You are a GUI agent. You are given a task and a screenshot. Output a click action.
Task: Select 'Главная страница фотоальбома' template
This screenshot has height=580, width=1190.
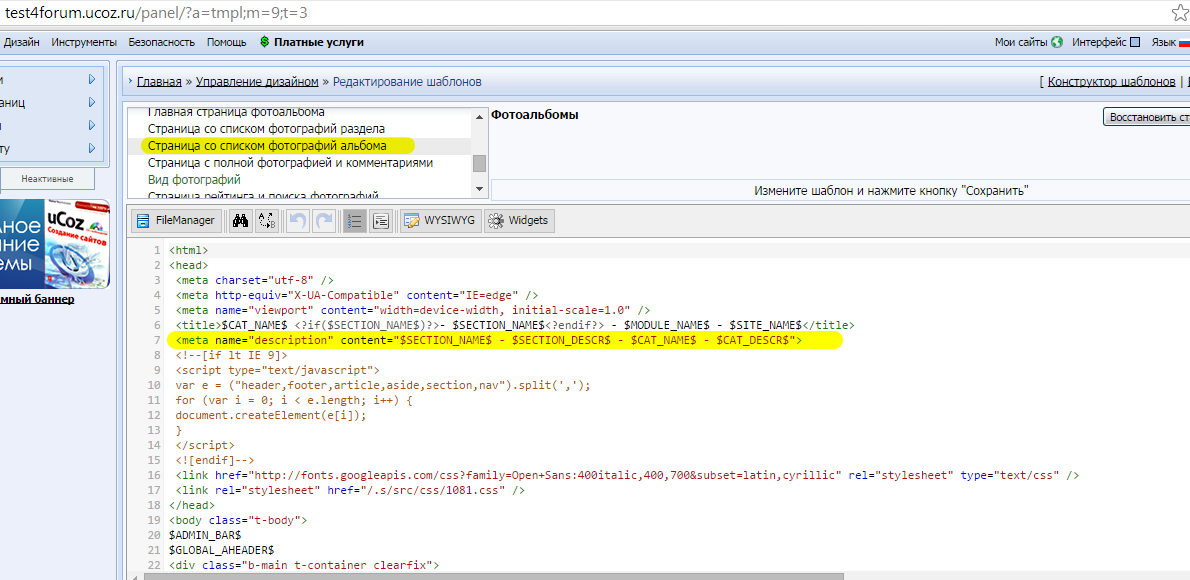(x=236, y=112)
